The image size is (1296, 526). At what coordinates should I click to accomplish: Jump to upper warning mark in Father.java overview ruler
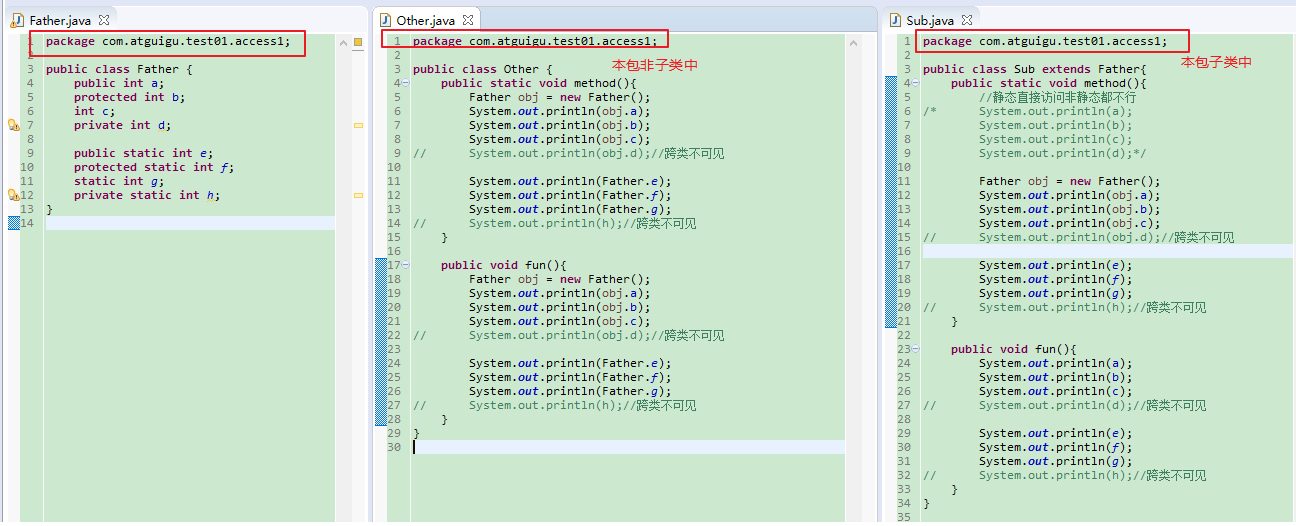click(x=358, y=126)
